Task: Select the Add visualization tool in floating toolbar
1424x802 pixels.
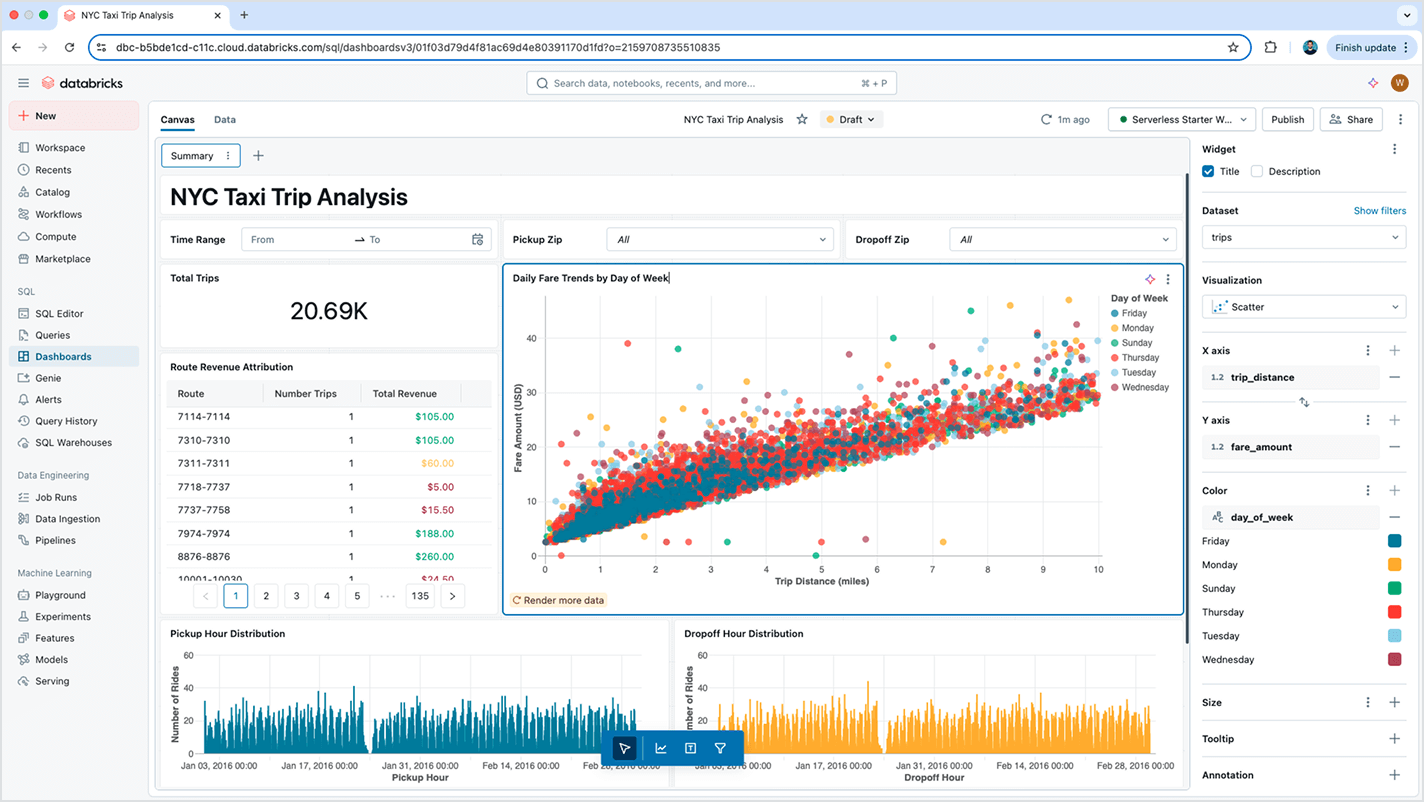Action: tap(660, 747)
